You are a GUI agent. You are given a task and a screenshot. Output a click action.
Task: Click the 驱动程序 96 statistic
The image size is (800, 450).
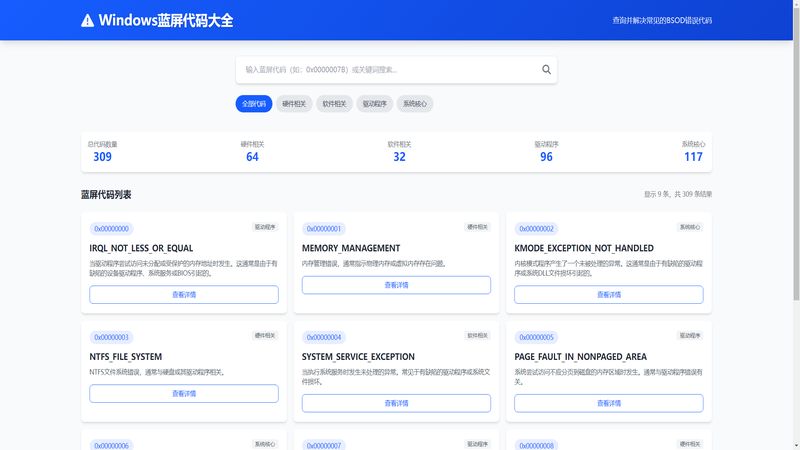coord(546,151)
